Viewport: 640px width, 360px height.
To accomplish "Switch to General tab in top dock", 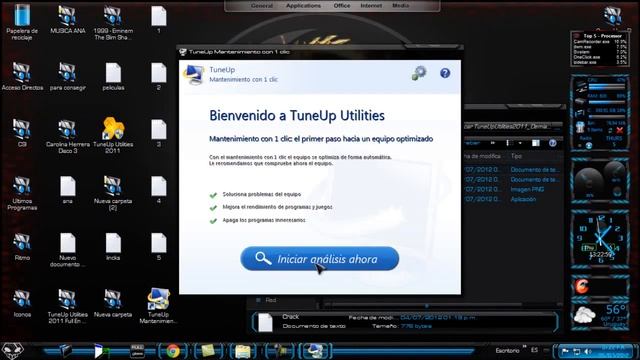I will pos(262,6).
